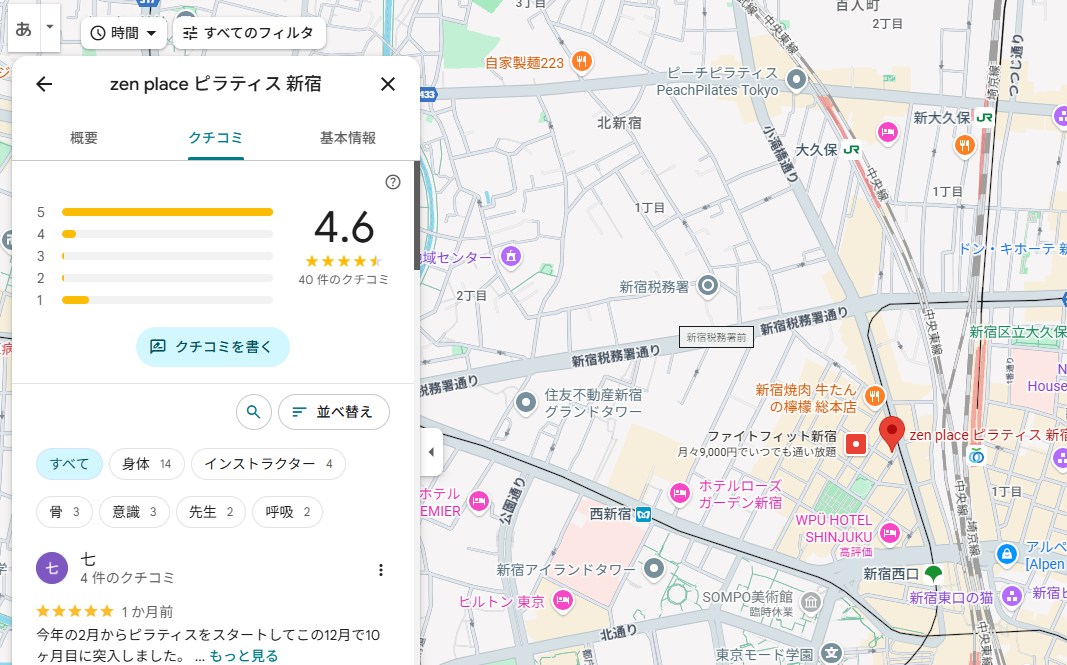
Task: Expand review with もっと見る link
Action: (244, 656)
